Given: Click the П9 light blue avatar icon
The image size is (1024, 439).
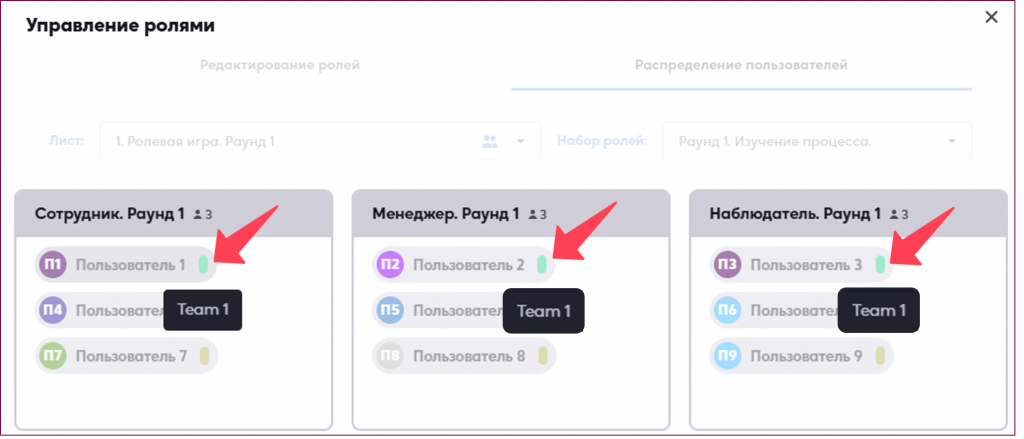Looking at the screenshot, I should click(728, 356).
